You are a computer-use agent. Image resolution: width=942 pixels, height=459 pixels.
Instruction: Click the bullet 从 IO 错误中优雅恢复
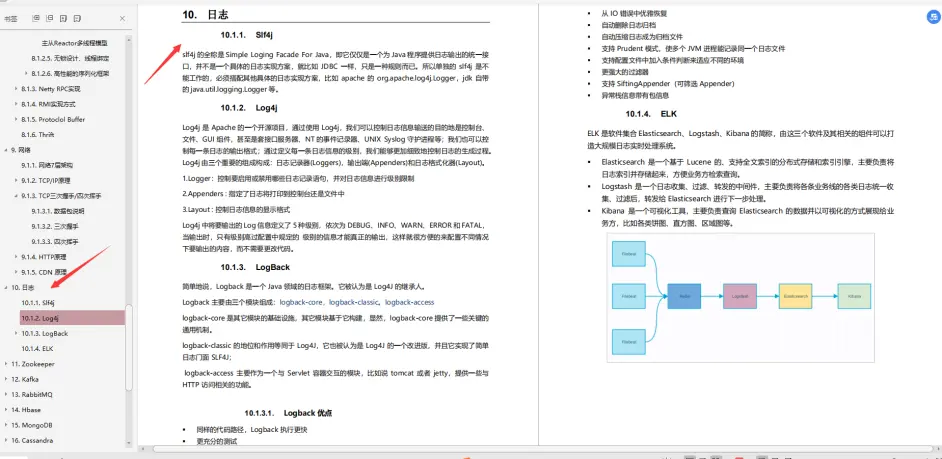click(x=634, y=13)
